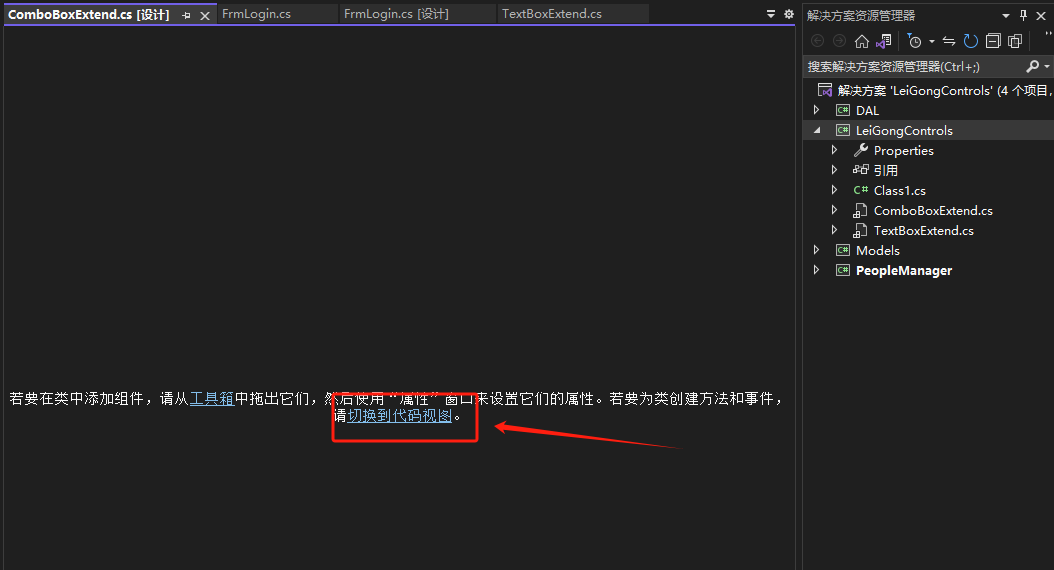This screenshot has width=1054, height=570.
Task: Click the 引用 references icon
Action: (860, 169)
